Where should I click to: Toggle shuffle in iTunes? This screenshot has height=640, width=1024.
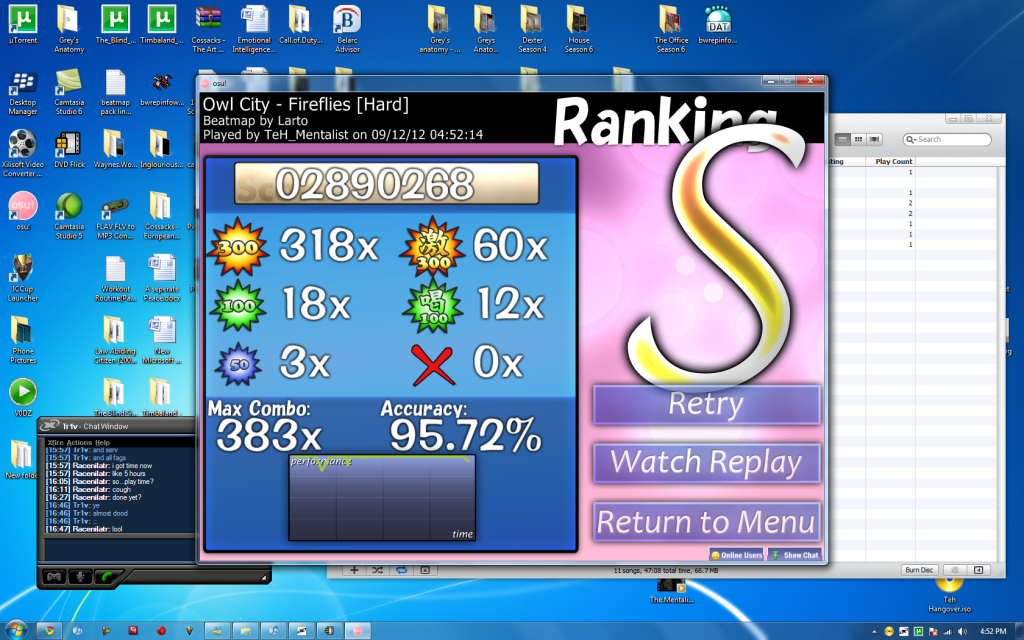(377, 570)
